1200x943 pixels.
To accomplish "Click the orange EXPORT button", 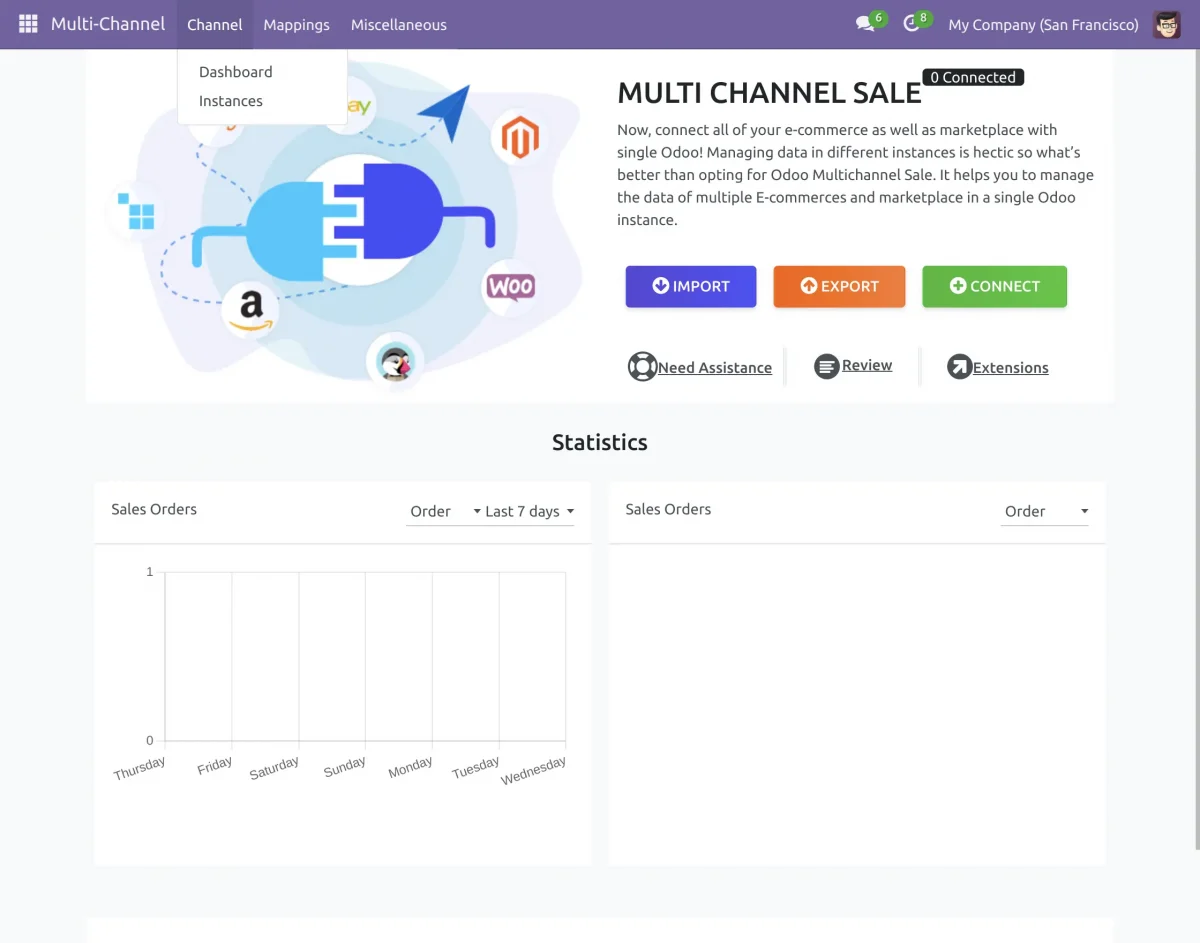I will click(839, 286).
